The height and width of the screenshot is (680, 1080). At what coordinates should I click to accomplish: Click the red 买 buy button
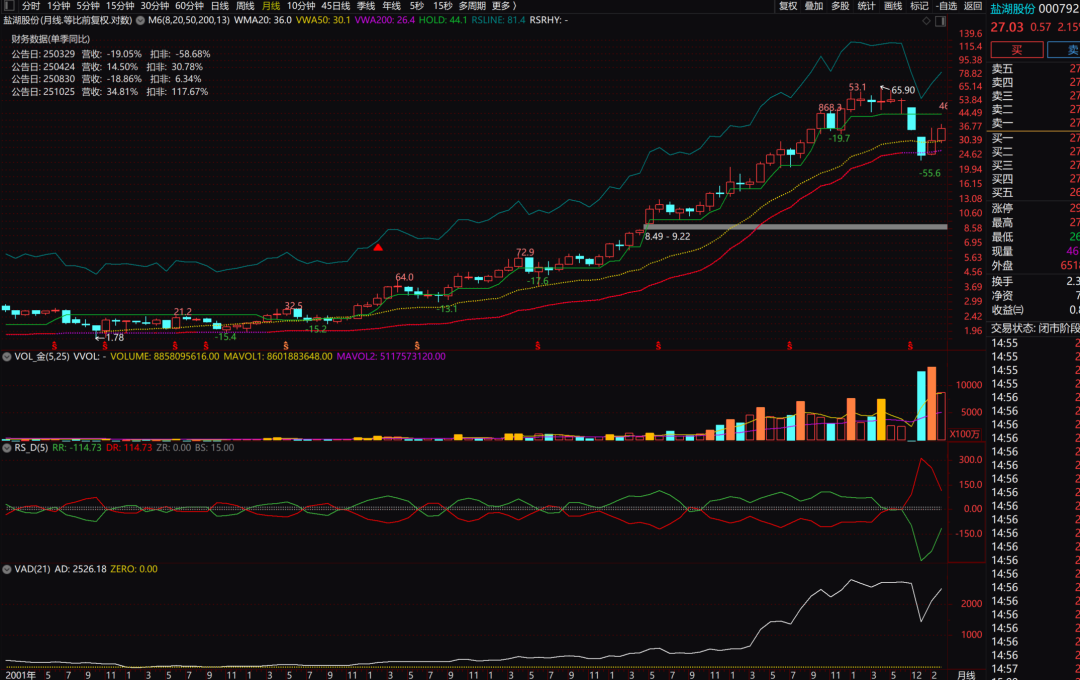[1017, 50]
